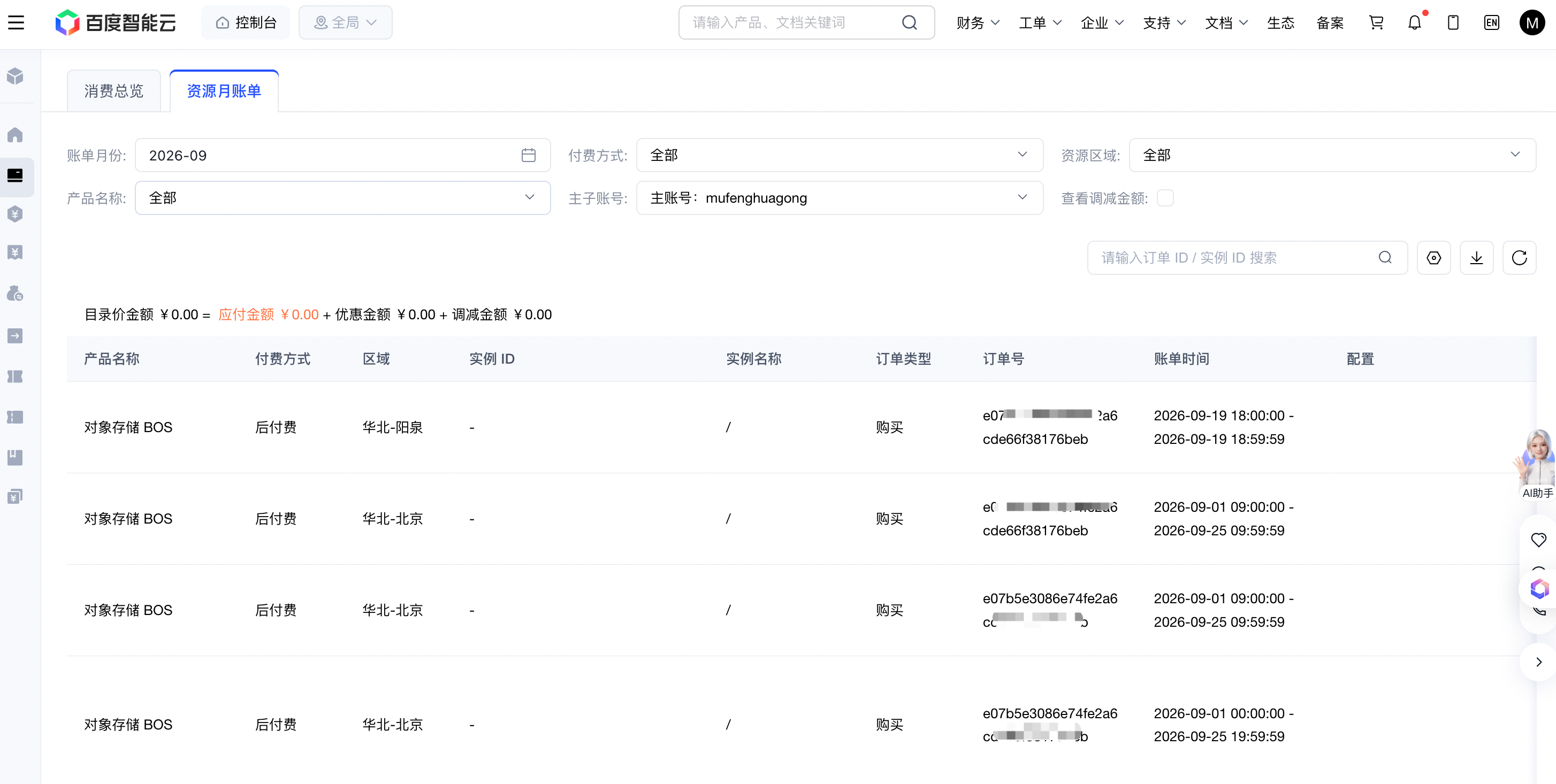Open the 全局 region selector
Screen dimensions: 1556x784
[346, 23]
